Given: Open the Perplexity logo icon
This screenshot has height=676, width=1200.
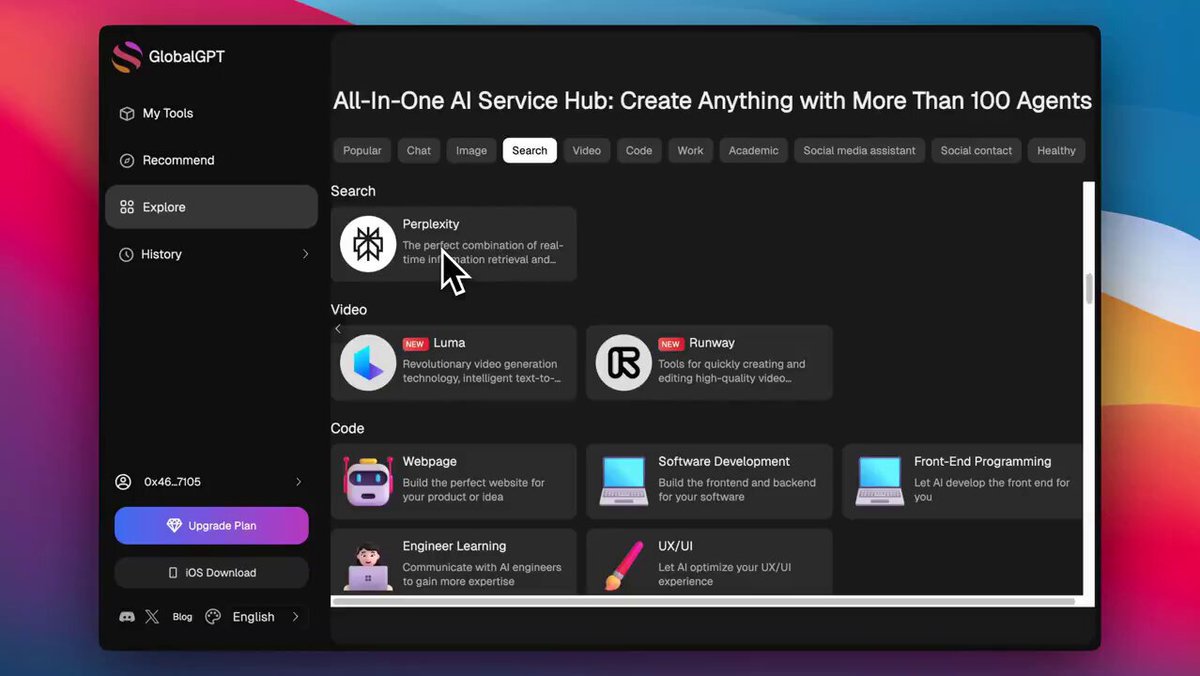Looking at the screenshot, I should pyautogui.click(x=368, y=244).
